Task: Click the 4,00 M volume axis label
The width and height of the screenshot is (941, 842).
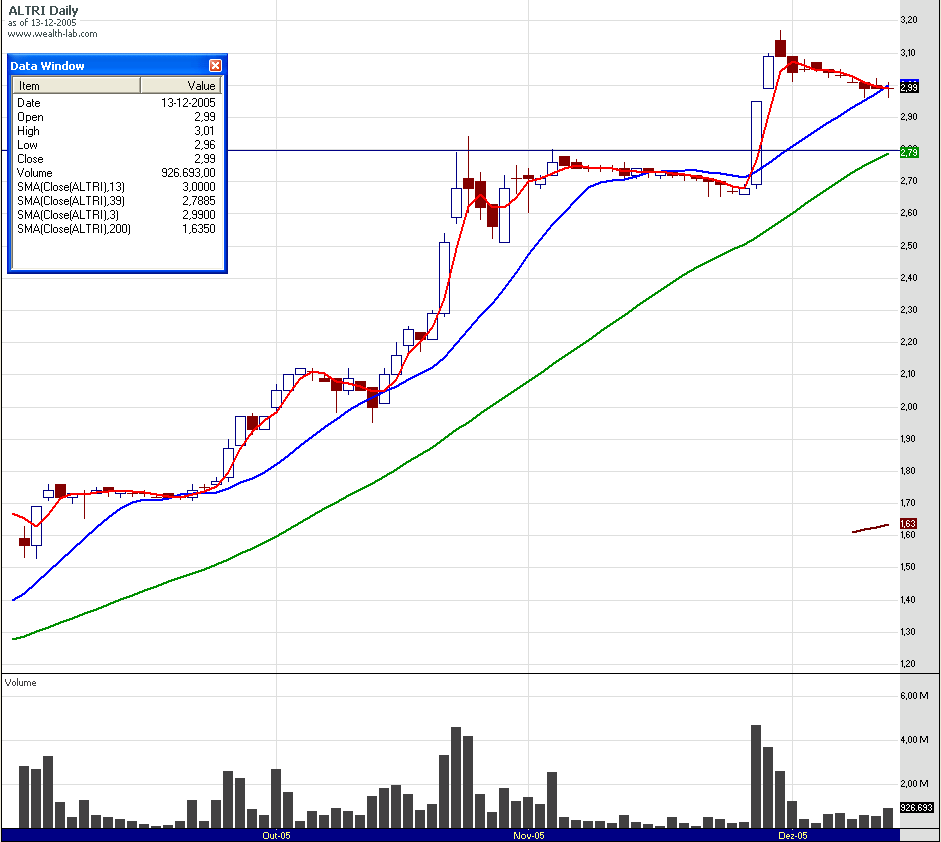Action: click(x=914, y=739)
